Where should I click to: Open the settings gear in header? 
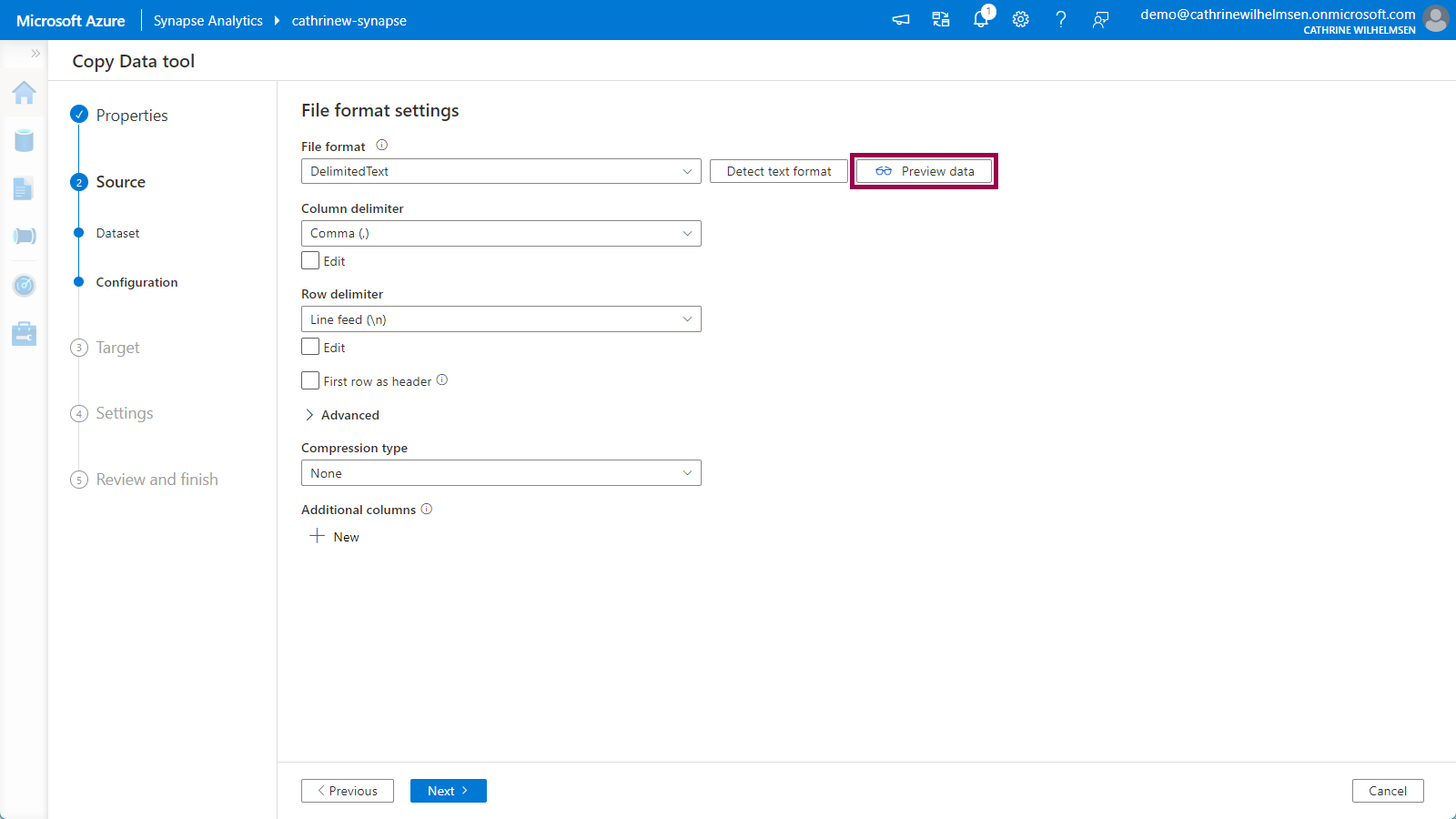click(1020, 19)
